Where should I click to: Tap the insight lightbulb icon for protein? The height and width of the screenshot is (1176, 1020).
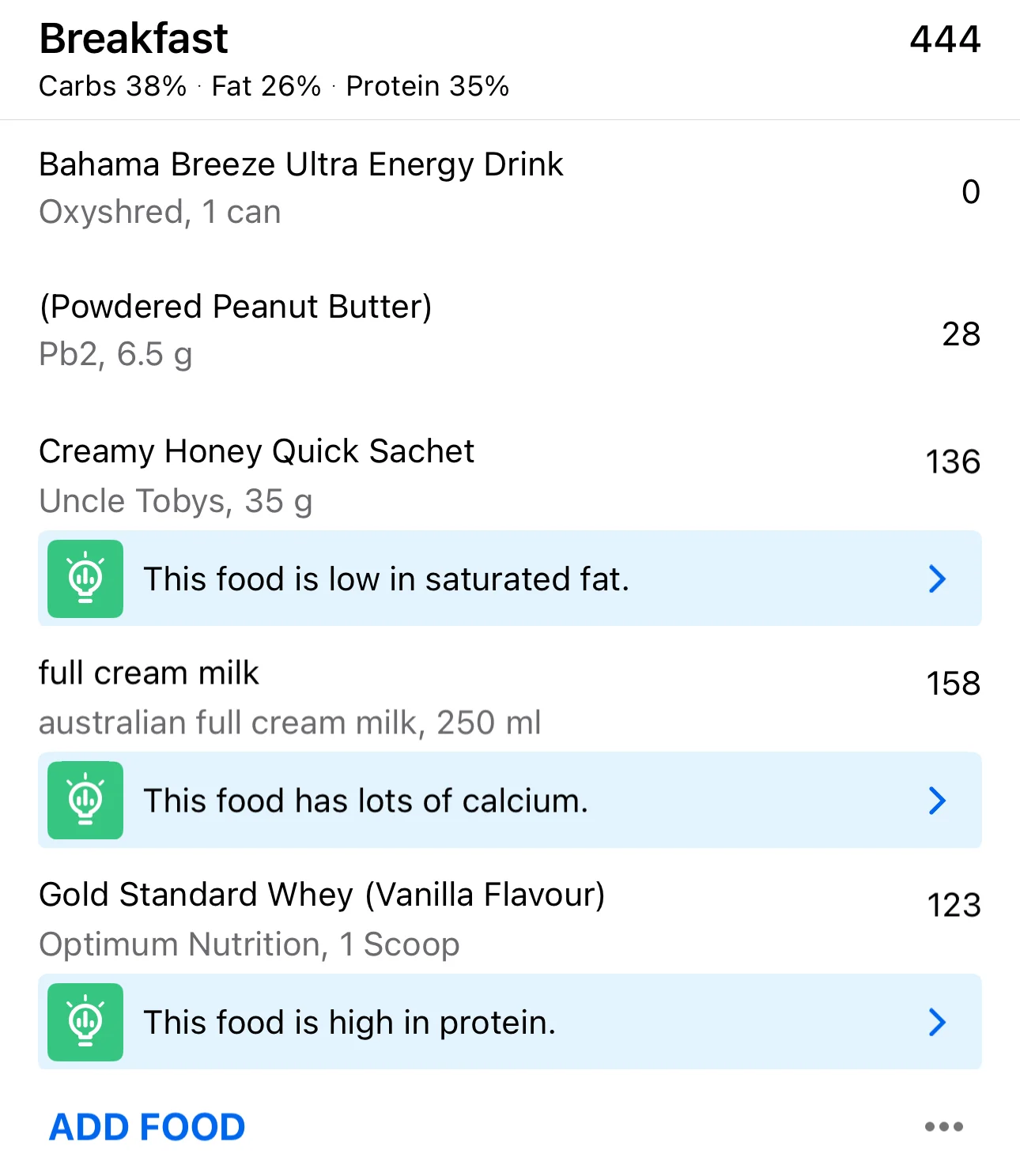tap(85, 1022)
